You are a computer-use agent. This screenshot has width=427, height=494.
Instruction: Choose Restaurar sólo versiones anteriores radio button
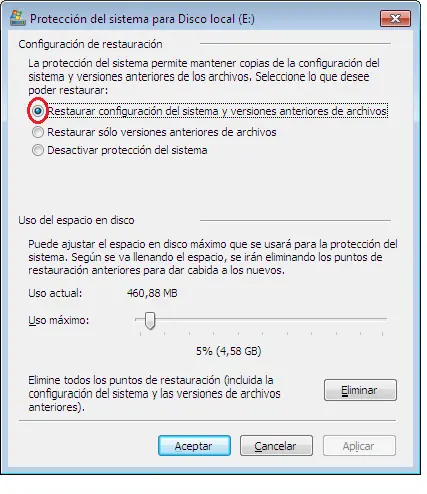[38, 132]
